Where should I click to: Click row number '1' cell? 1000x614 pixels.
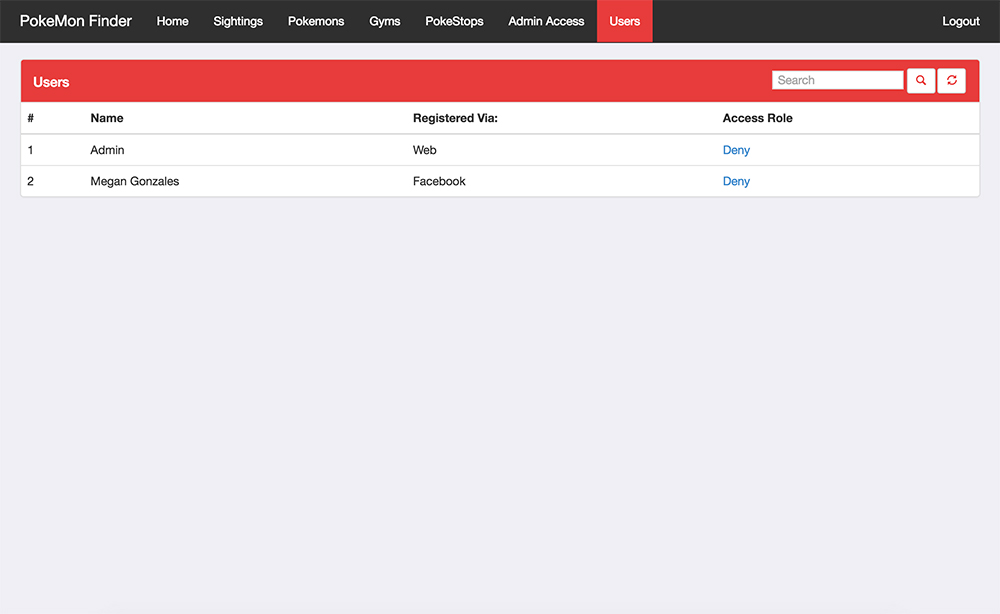30,150
